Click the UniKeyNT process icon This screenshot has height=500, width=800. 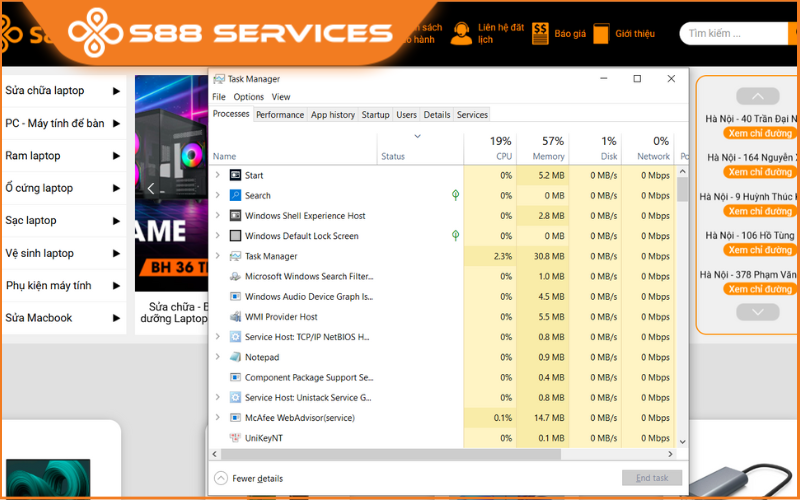[x=235, y=438]
